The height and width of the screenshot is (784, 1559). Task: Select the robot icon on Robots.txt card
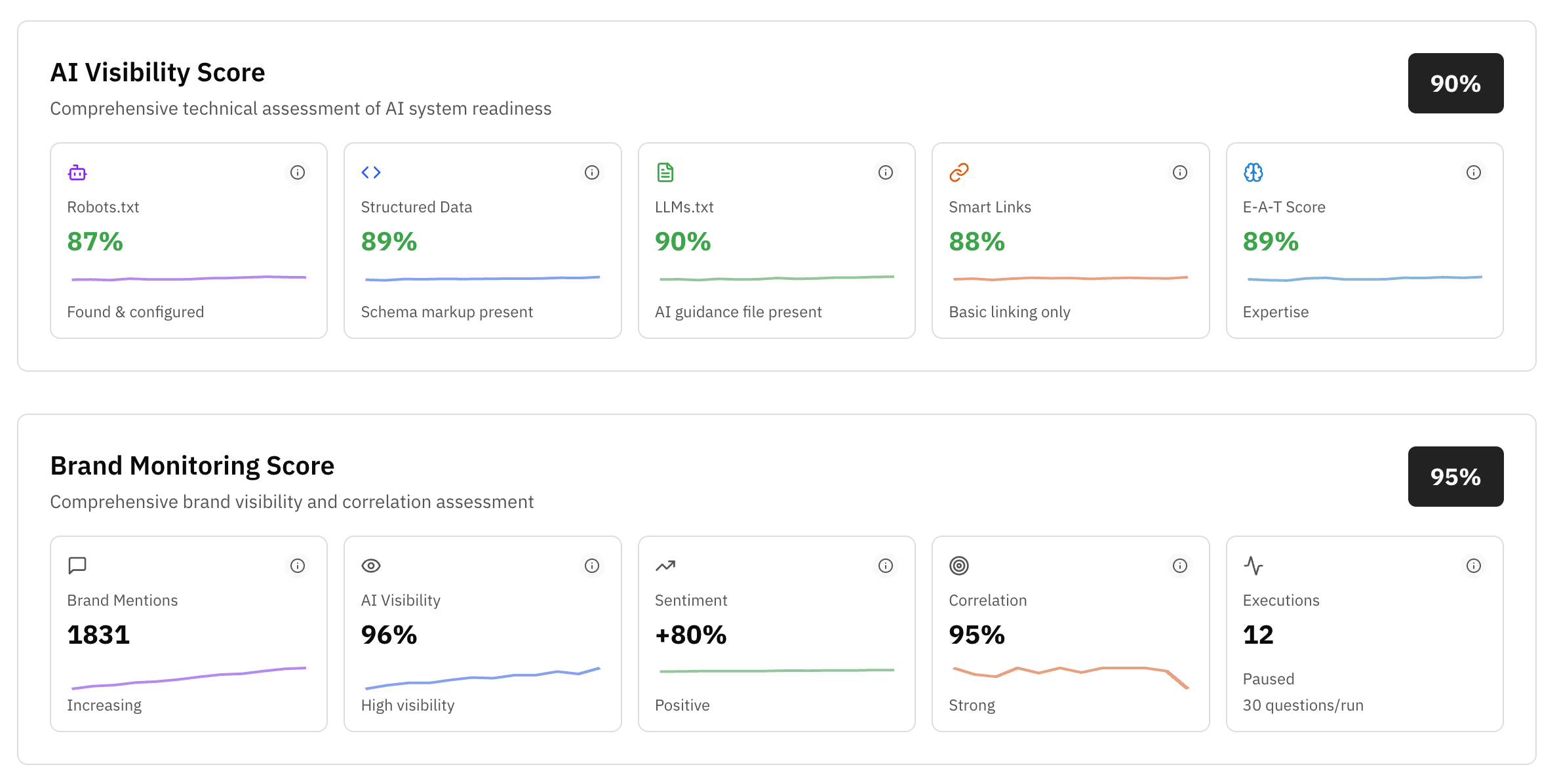click(x=78, y=172)
